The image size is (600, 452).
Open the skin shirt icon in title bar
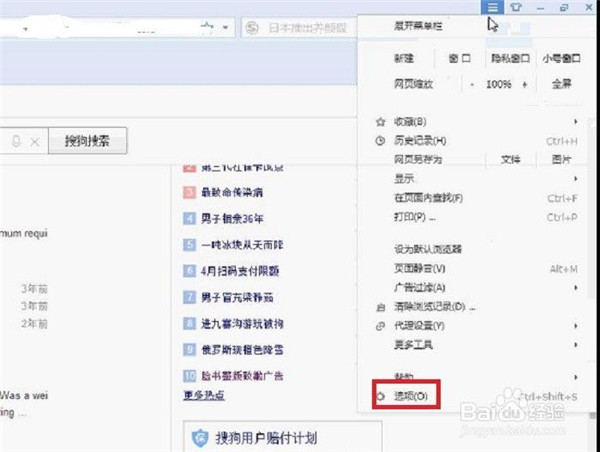tap(515, 7)
